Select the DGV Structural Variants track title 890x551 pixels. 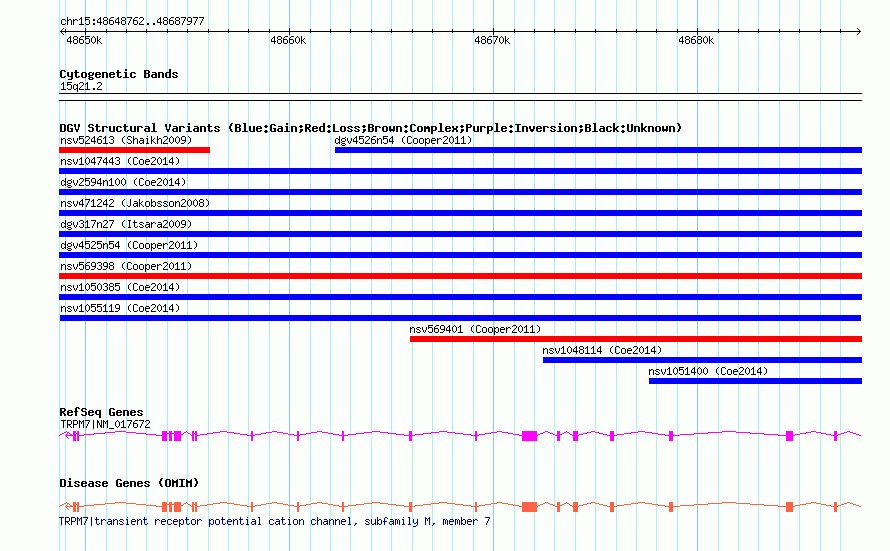pyautogui.click(x=371, y=128)
